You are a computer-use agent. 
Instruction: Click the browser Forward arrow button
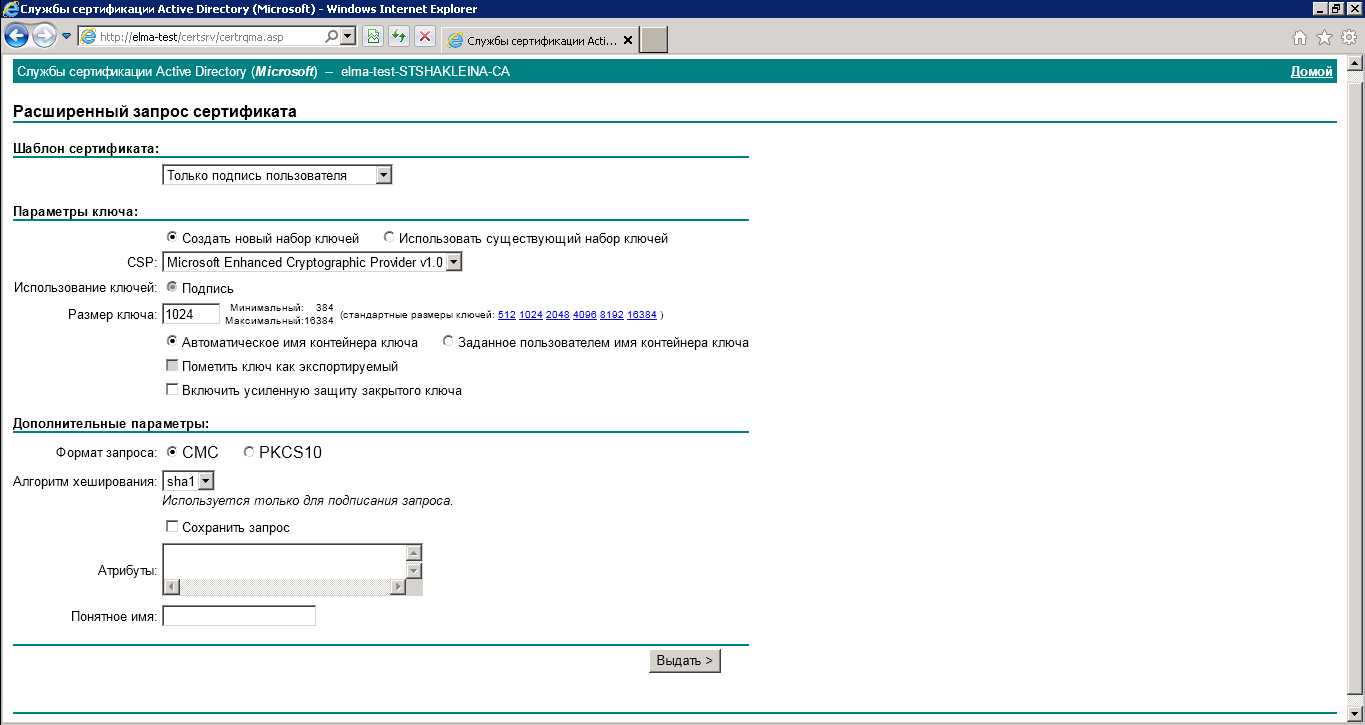(x=44, y=37)
